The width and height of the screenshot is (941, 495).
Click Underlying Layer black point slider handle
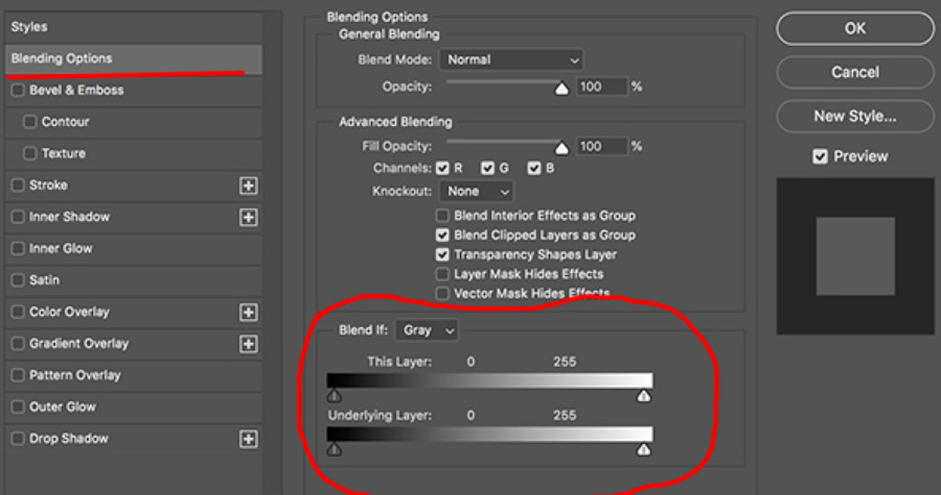tap(334, 449)
